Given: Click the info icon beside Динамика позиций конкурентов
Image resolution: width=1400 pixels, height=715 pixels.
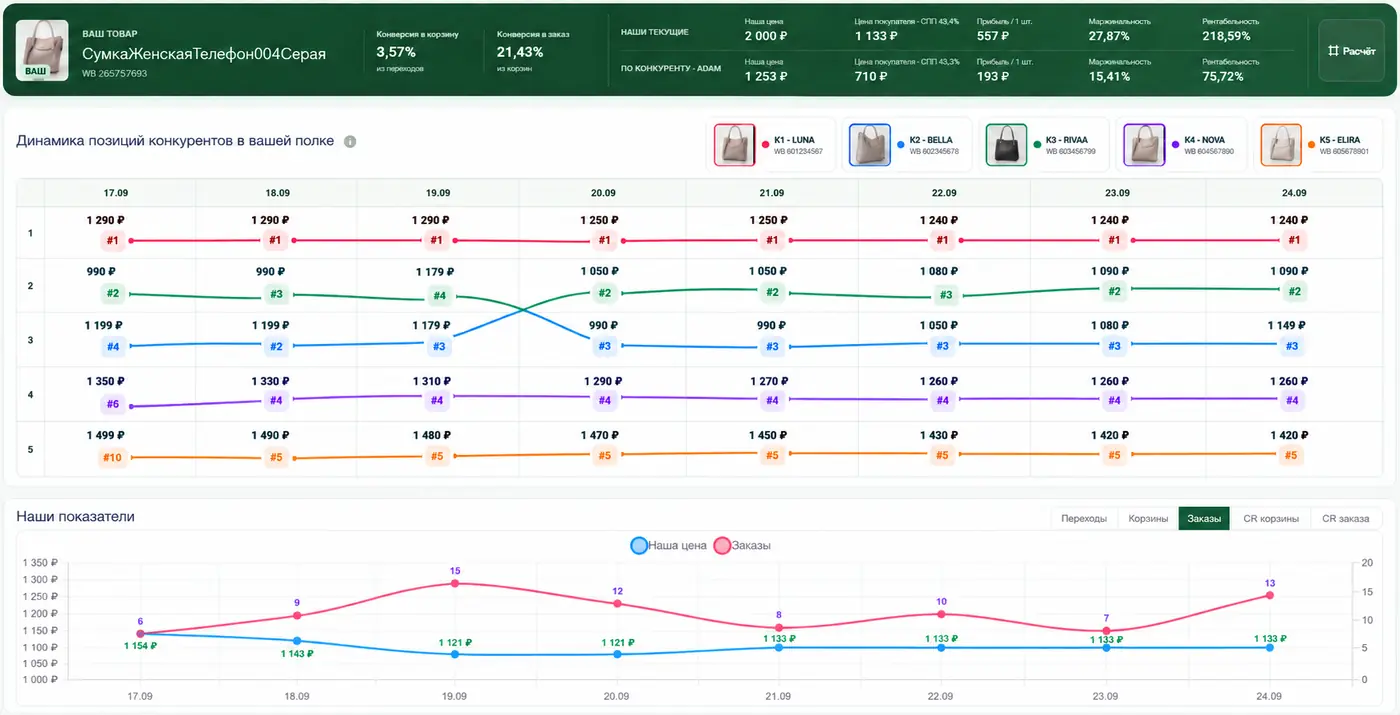Looking at the screenshot, I should 350,142.
